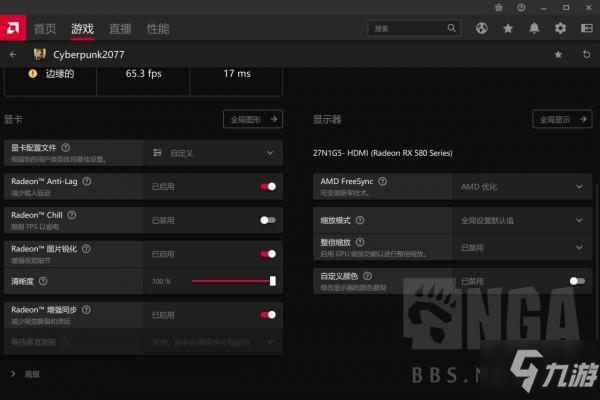Open the bug report icon in title bar
Viewport: 600px width, 400px height.
498,7
